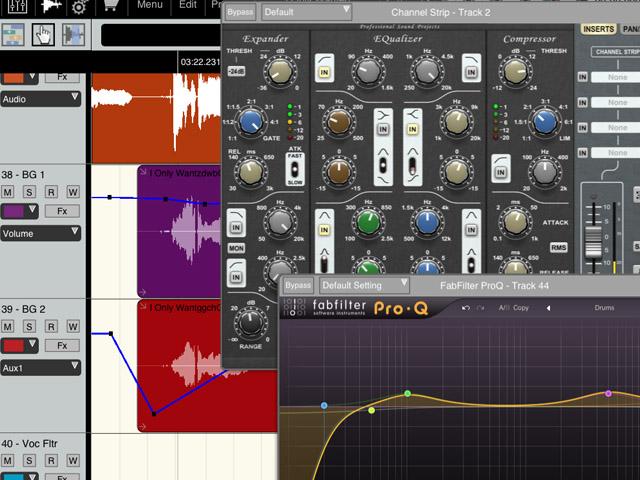Toggle the Compressor sidechain filter IN button

point(500,172)
